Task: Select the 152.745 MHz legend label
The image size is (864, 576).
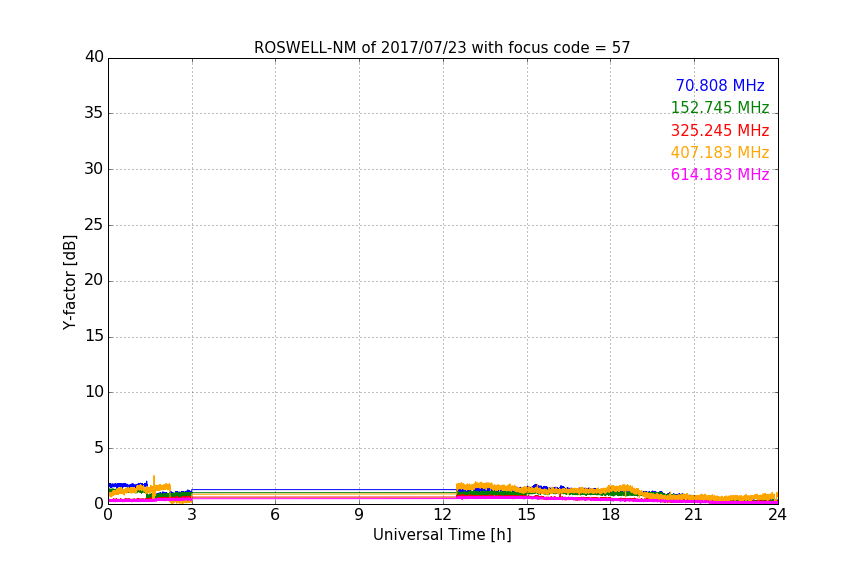Action: click(720, 107)
